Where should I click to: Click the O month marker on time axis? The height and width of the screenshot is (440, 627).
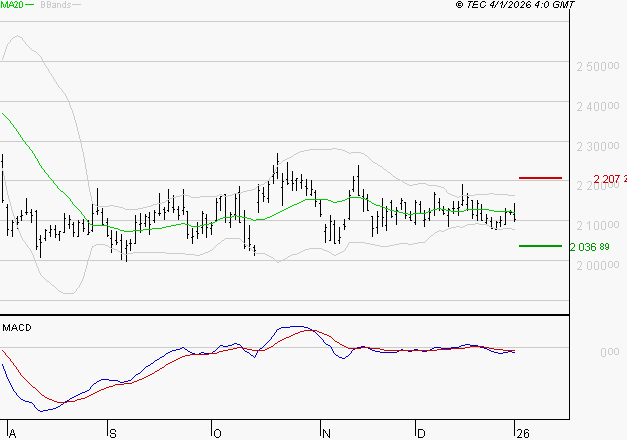coord(217,434)
